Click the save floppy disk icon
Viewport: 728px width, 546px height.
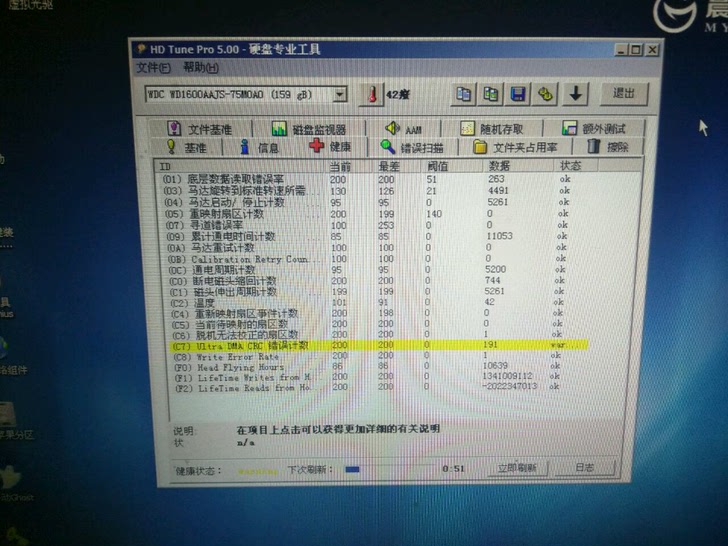[518, 94]
